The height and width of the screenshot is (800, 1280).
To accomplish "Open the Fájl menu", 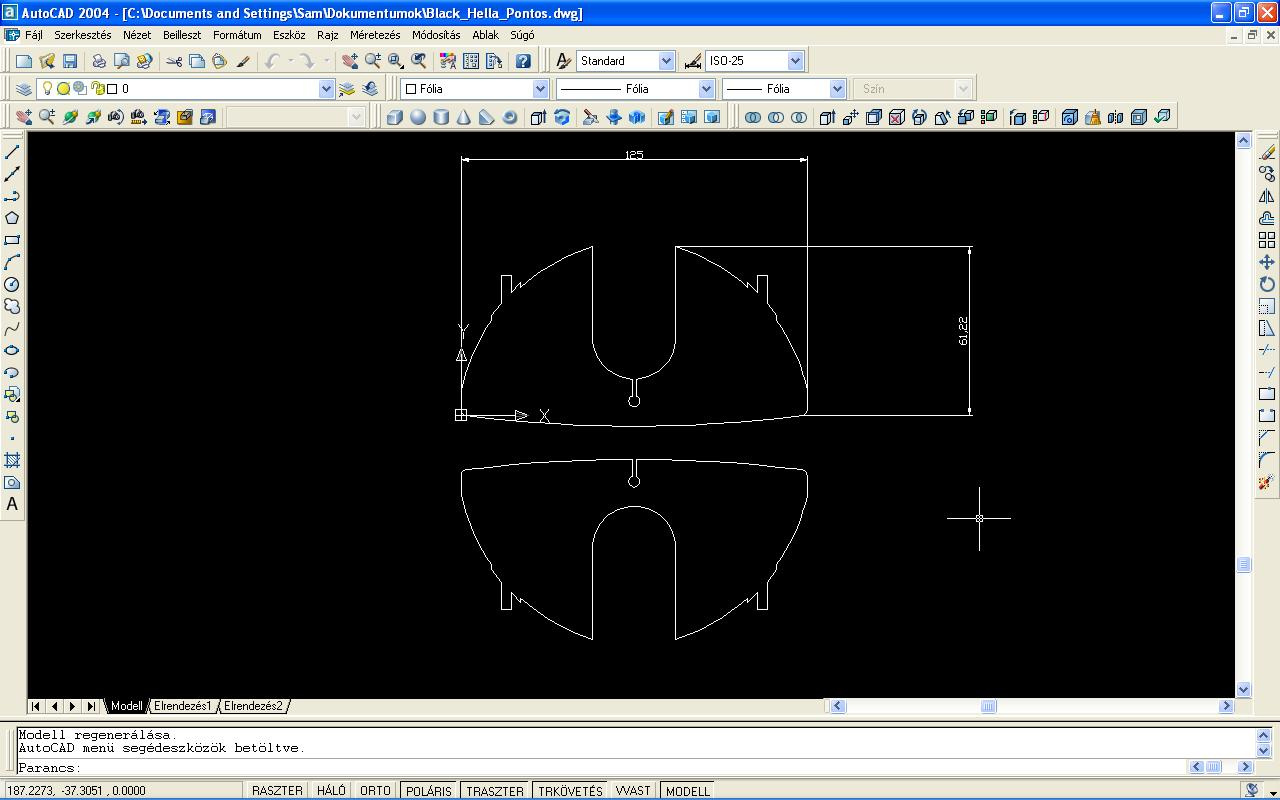I will coord(33,35).
